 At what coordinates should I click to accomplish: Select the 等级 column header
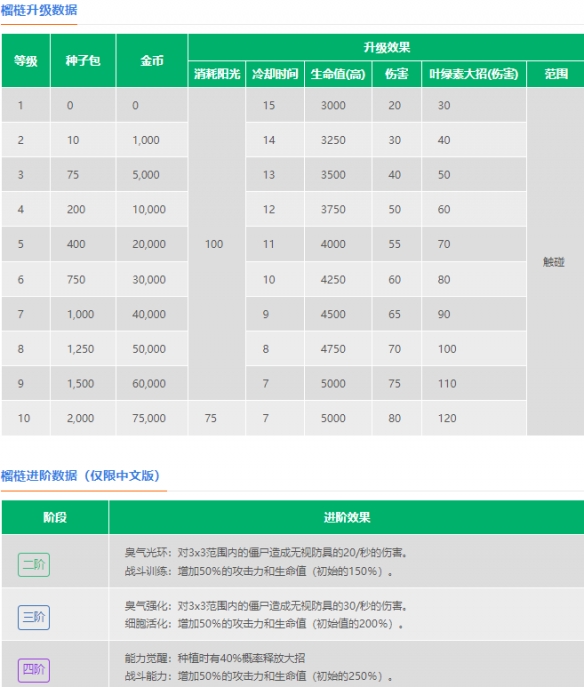26,60
